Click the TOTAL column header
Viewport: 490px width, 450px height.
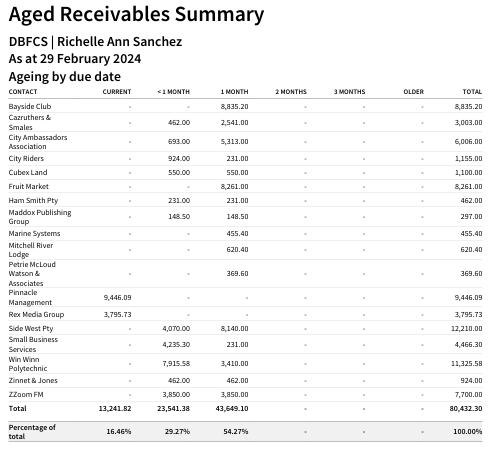pos(472,92)
